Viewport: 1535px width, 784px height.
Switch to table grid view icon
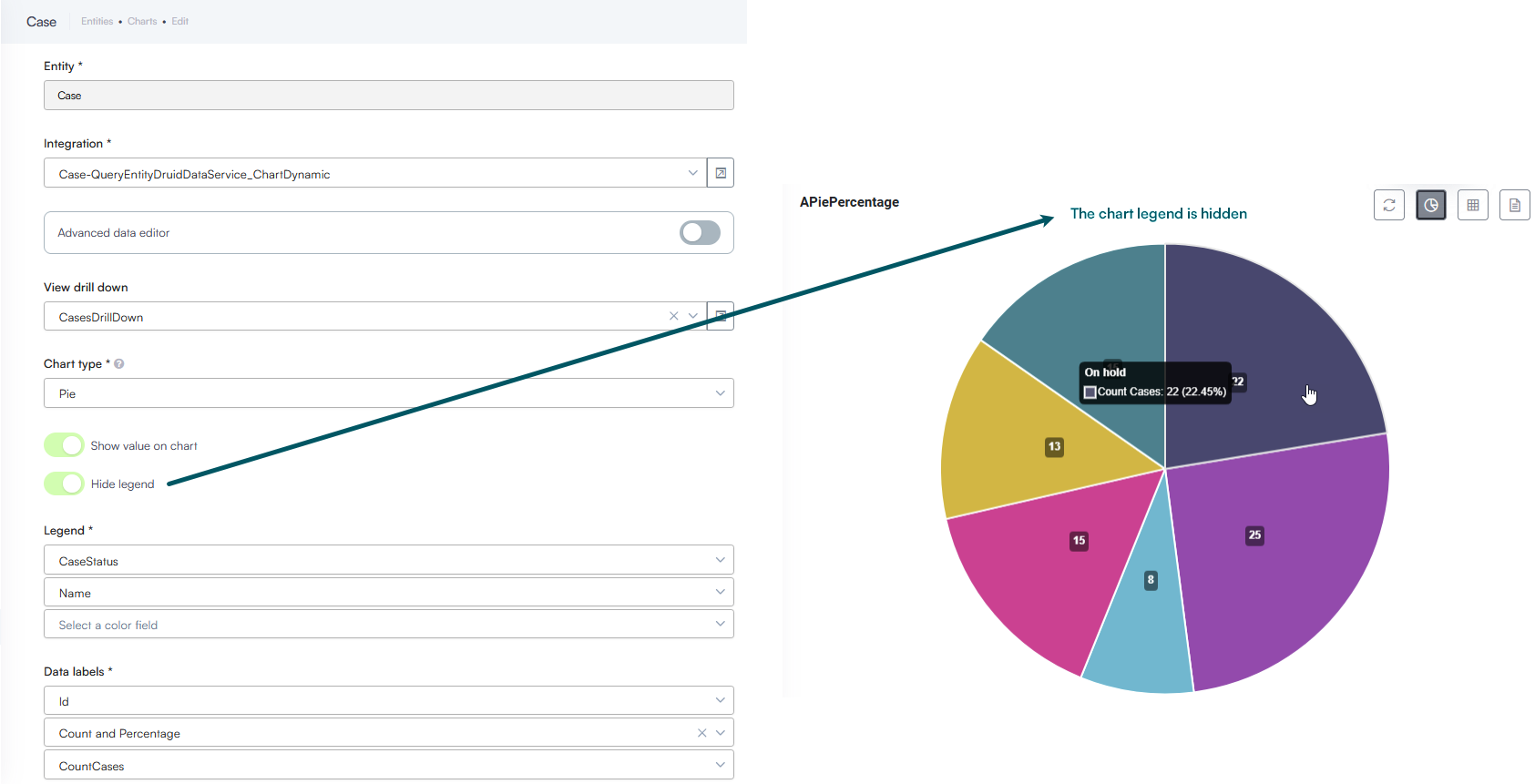tap(1472, 205)
